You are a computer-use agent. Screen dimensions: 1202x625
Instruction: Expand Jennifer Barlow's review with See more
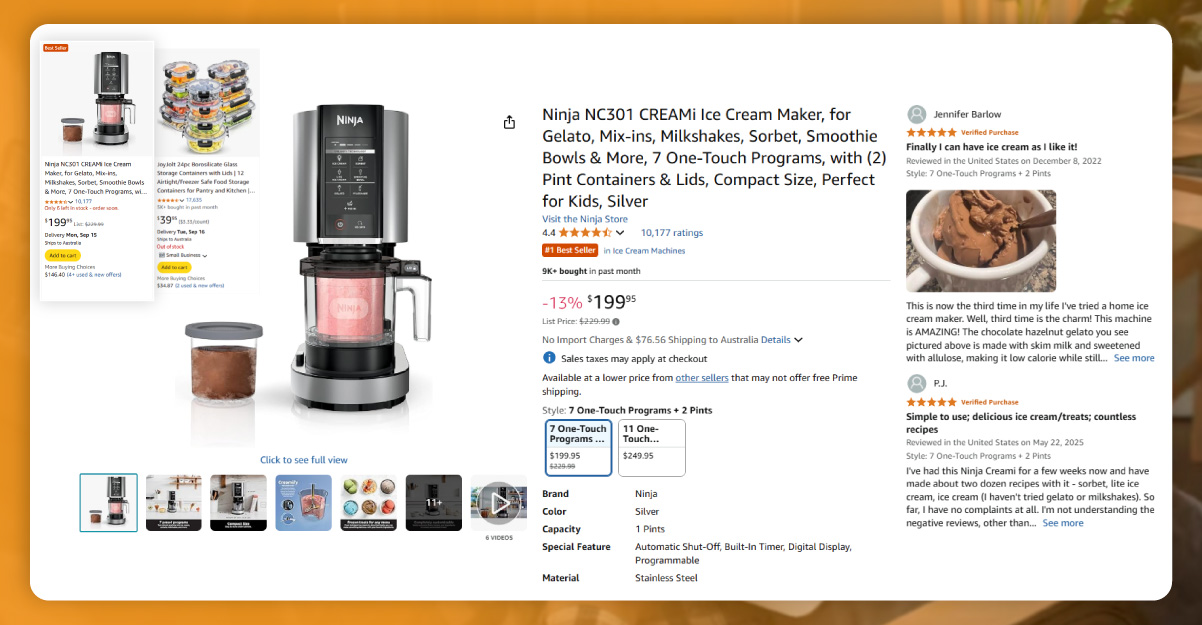click(x=1134, y=358)
